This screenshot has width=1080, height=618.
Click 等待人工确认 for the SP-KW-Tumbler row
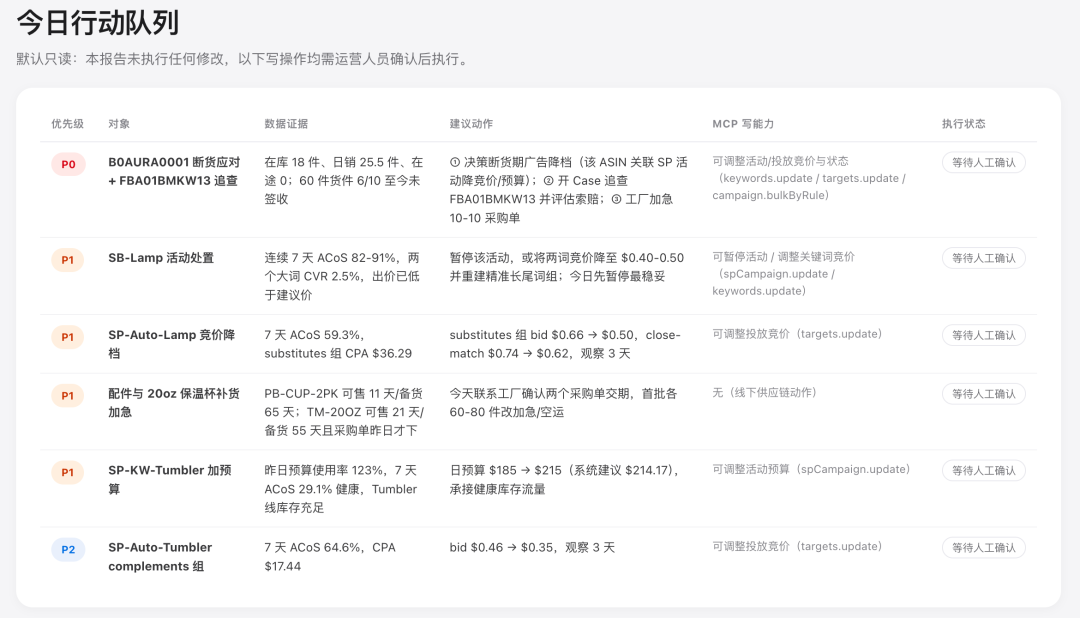point(984,471)
